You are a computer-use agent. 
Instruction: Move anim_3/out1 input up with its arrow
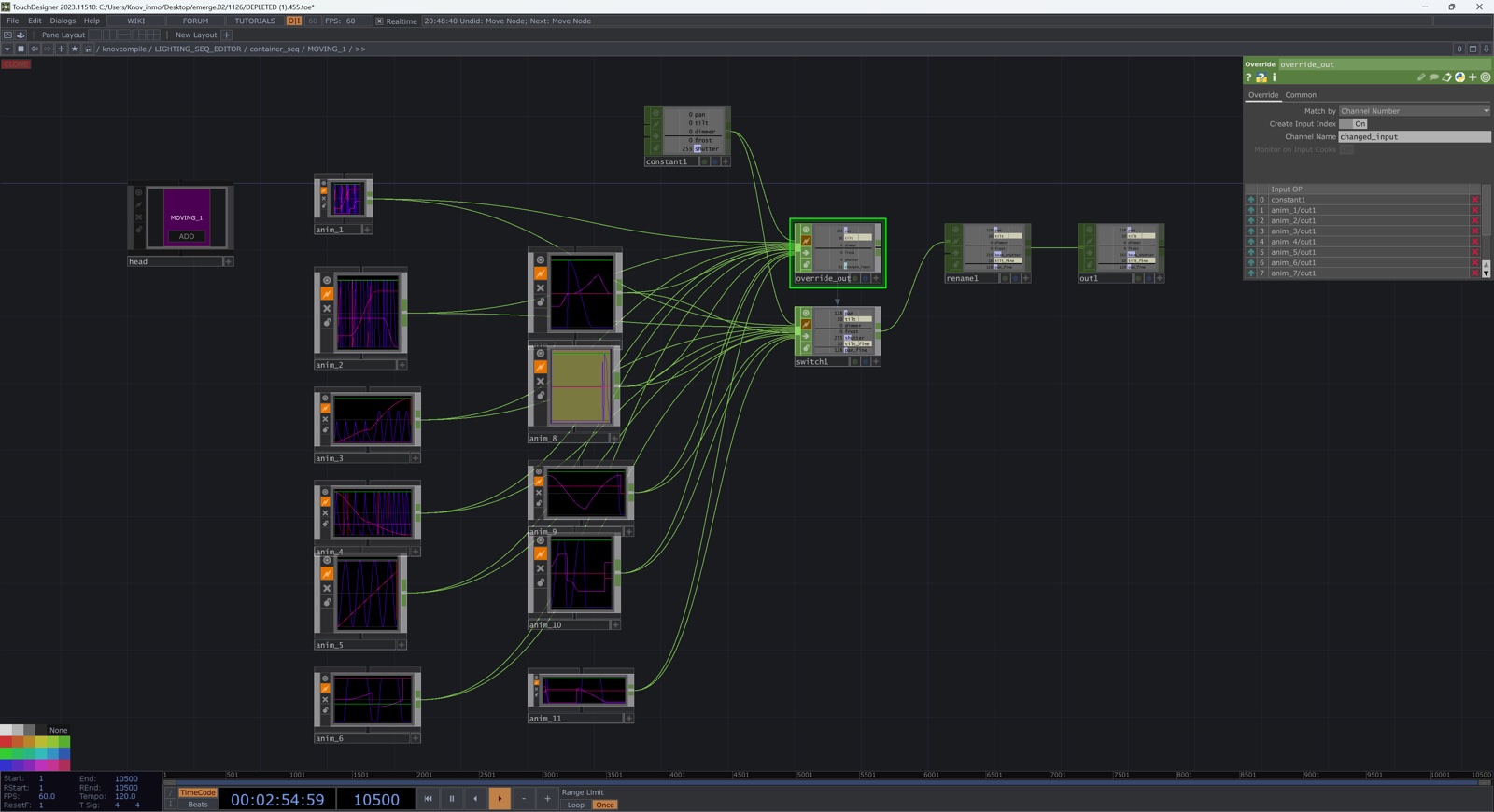click(1251, 231)
